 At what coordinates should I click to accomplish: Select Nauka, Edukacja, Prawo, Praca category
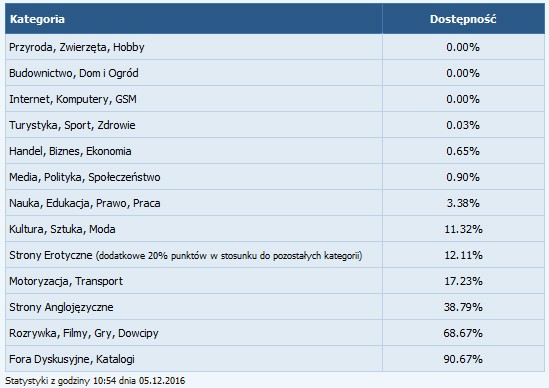pyautogui.click(x=85, y=203)
